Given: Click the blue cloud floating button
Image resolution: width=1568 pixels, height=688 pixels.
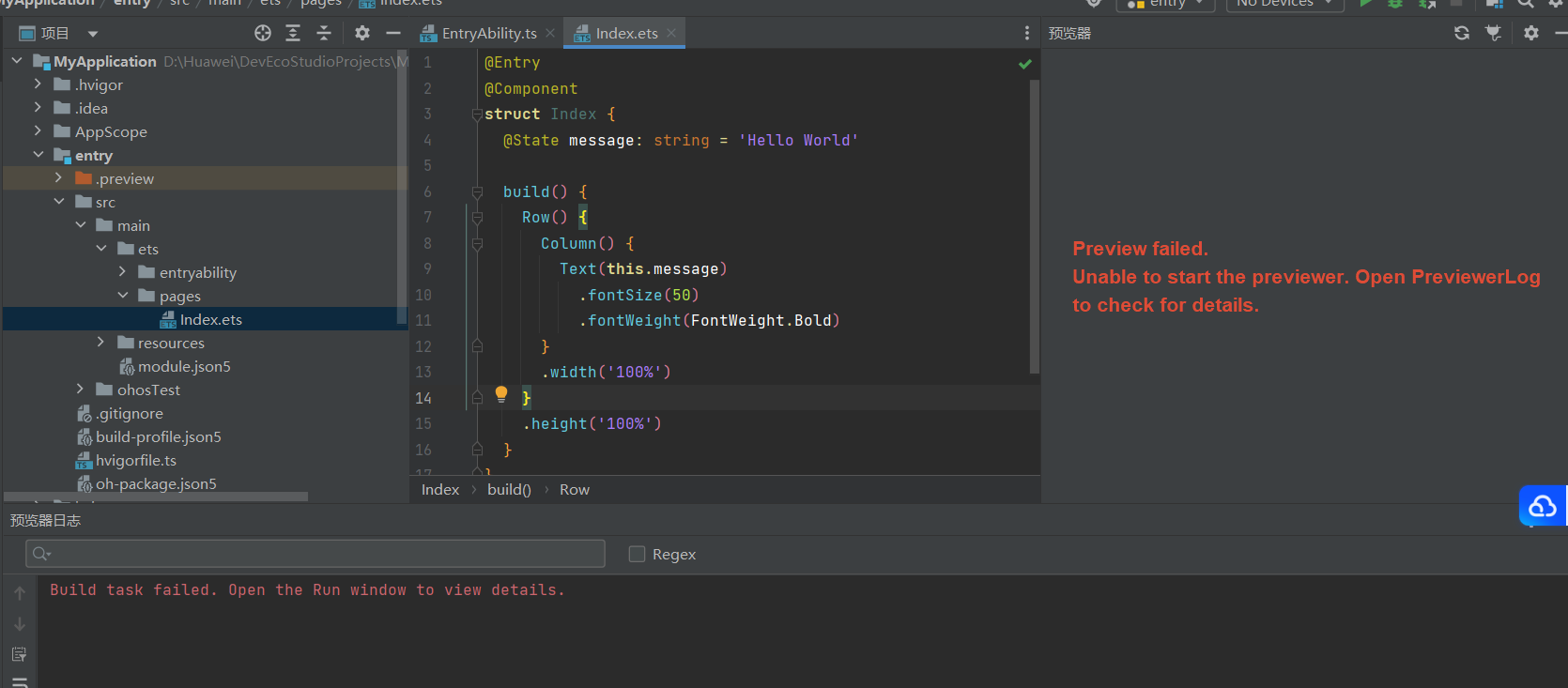Looking at the screenshot, I should (1542, 507).
